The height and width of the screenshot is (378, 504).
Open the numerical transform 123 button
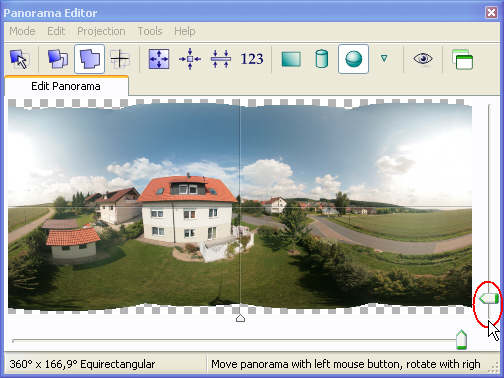point(252,59)
